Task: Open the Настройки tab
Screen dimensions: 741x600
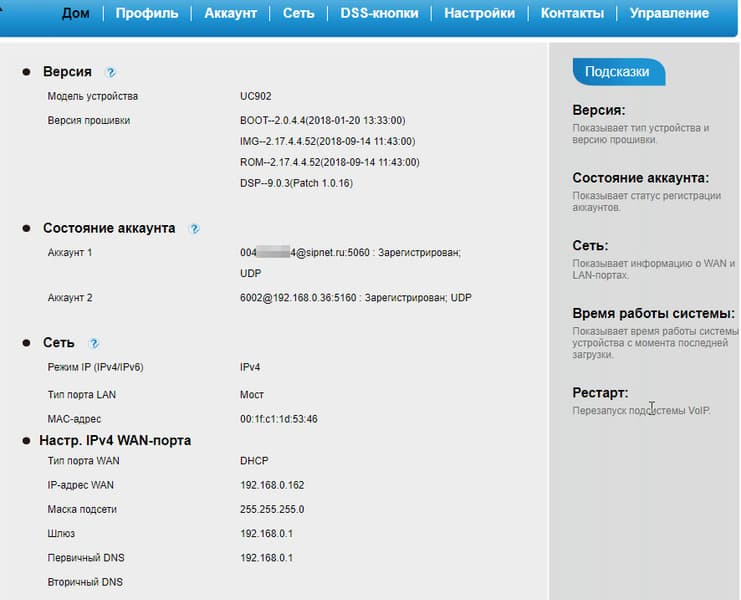Action: pyautogui.click(x=480, y=13)
